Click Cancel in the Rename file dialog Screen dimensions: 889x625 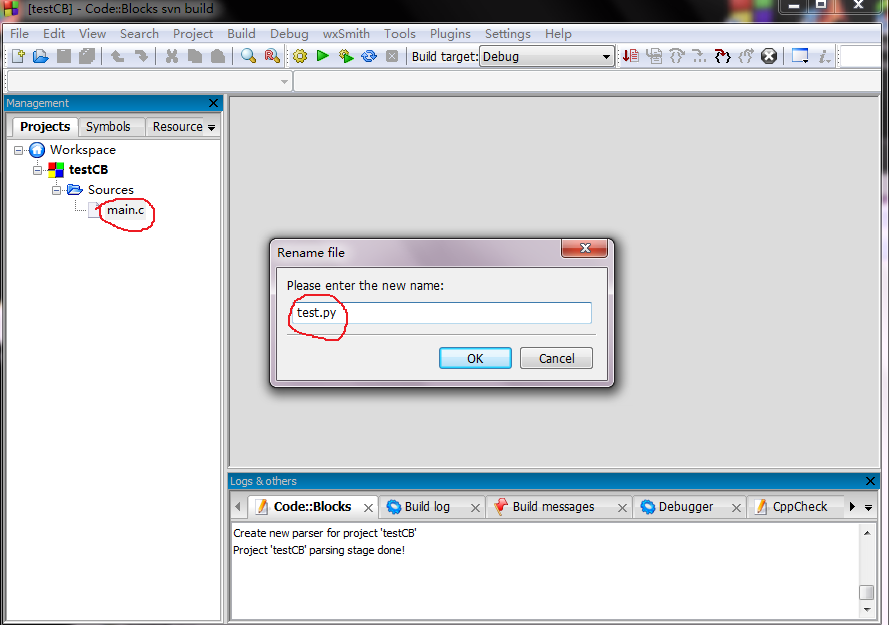pos(556,358)
